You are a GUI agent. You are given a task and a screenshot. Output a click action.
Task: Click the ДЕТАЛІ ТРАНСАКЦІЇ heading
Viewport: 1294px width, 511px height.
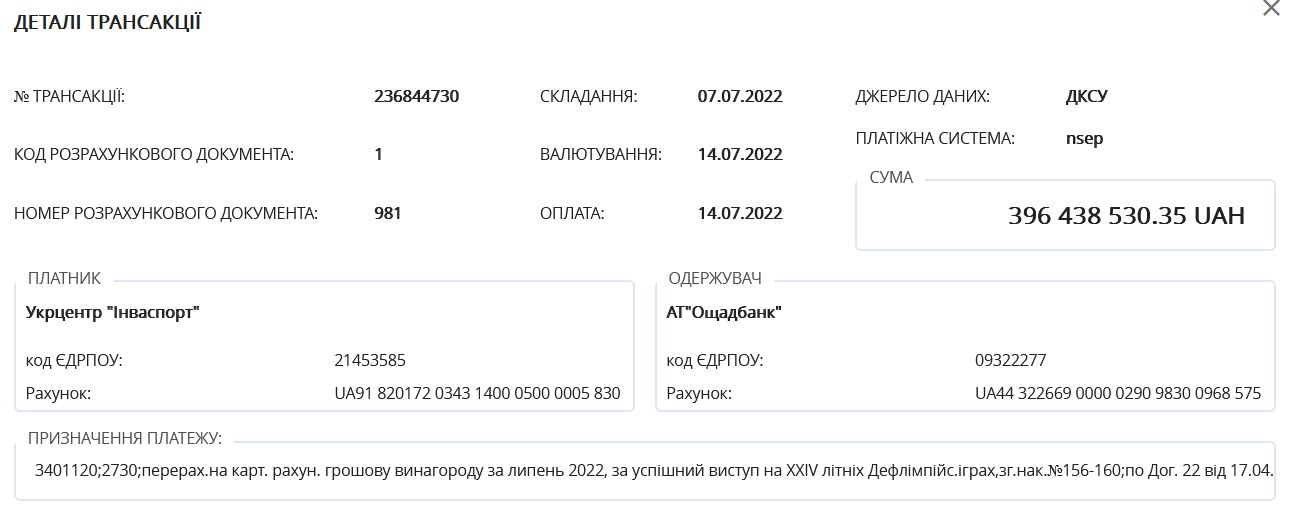pos(108,23)
